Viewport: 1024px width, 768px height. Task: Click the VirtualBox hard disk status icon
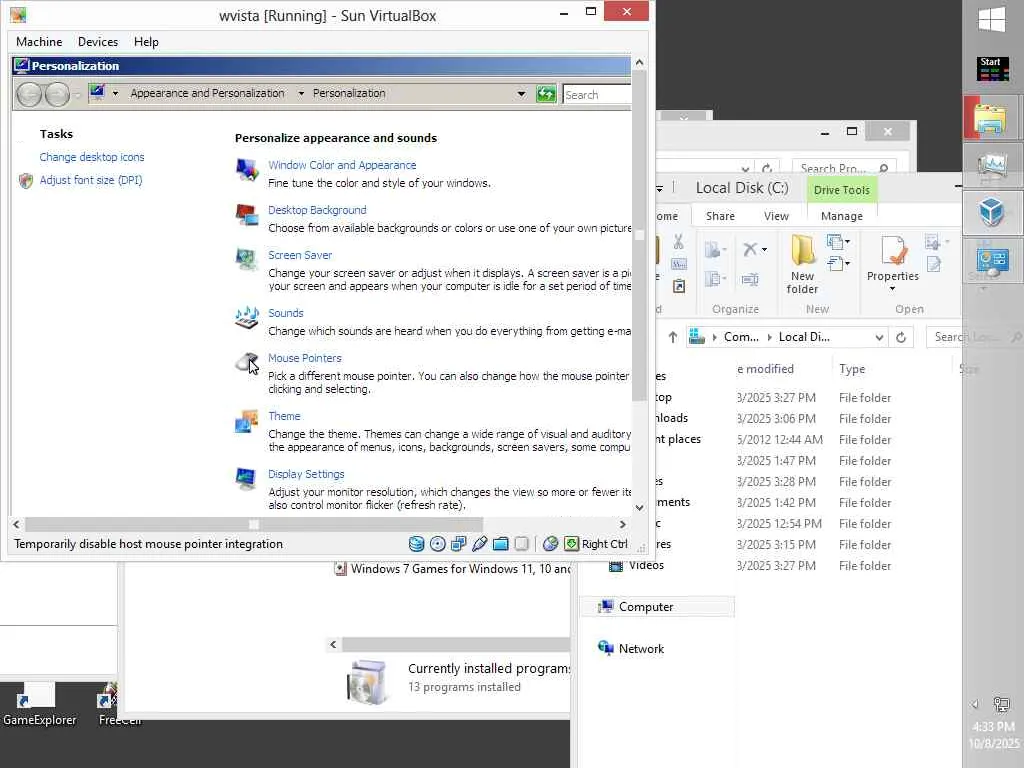[x=417, y=544]
